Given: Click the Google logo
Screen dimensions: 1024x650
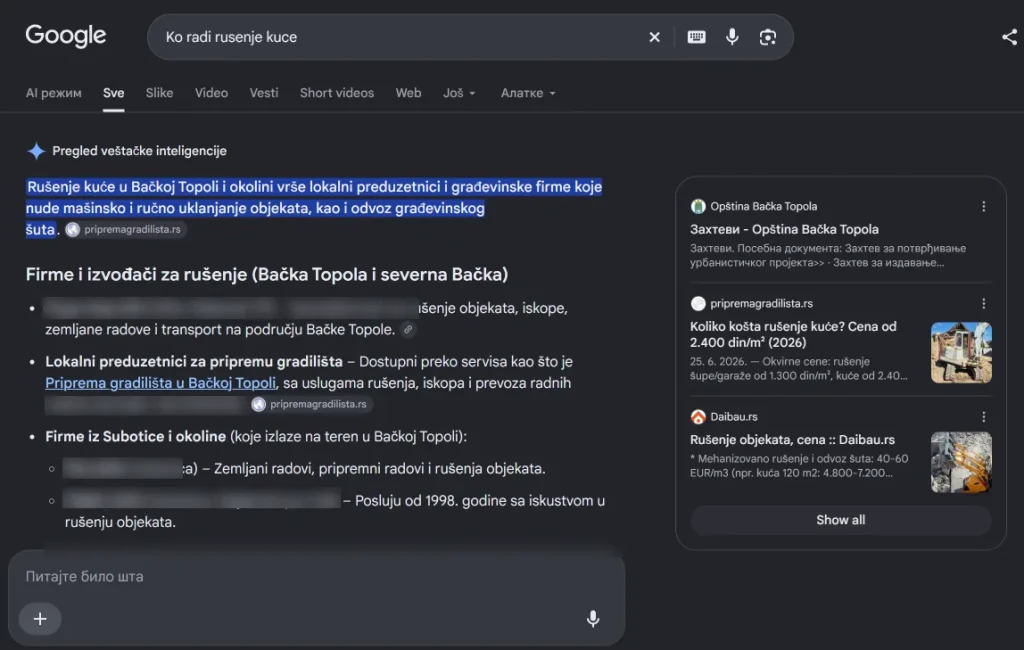Looking at the screenshot, I should tap(65, 35).
